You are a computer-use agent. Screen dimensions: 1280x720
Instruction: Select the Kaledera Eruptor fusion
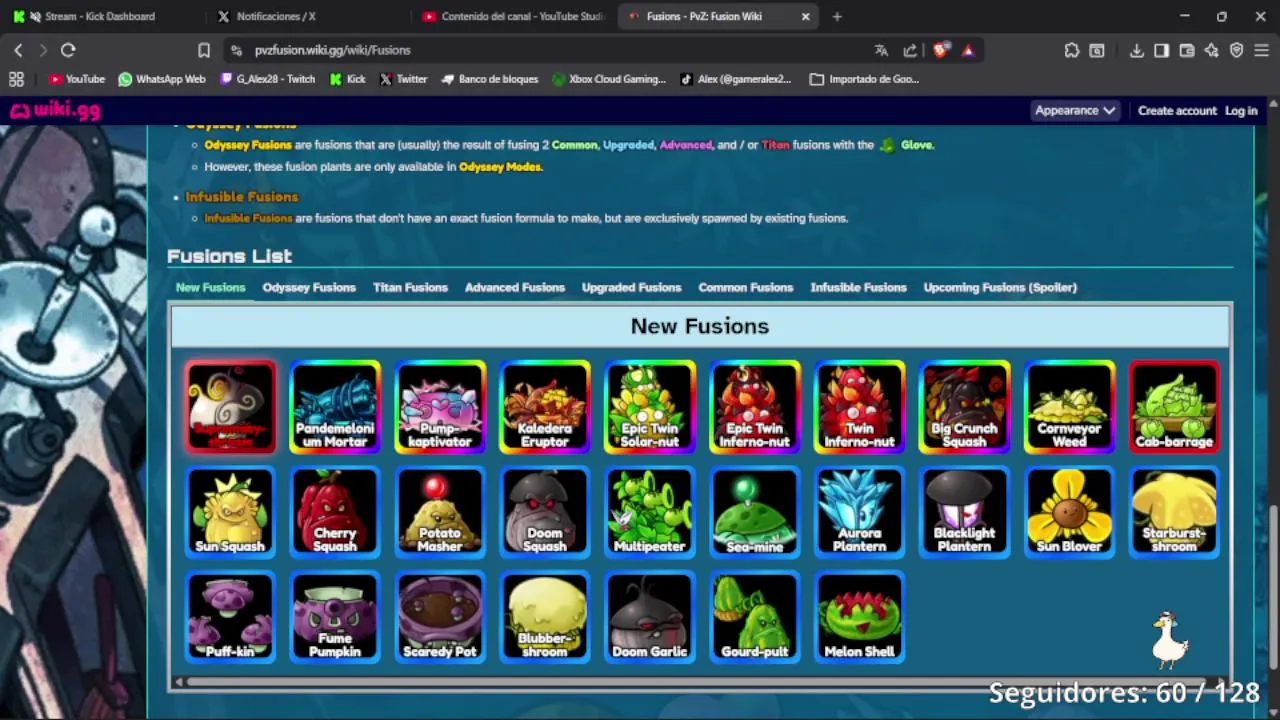(x=545, y=407)
